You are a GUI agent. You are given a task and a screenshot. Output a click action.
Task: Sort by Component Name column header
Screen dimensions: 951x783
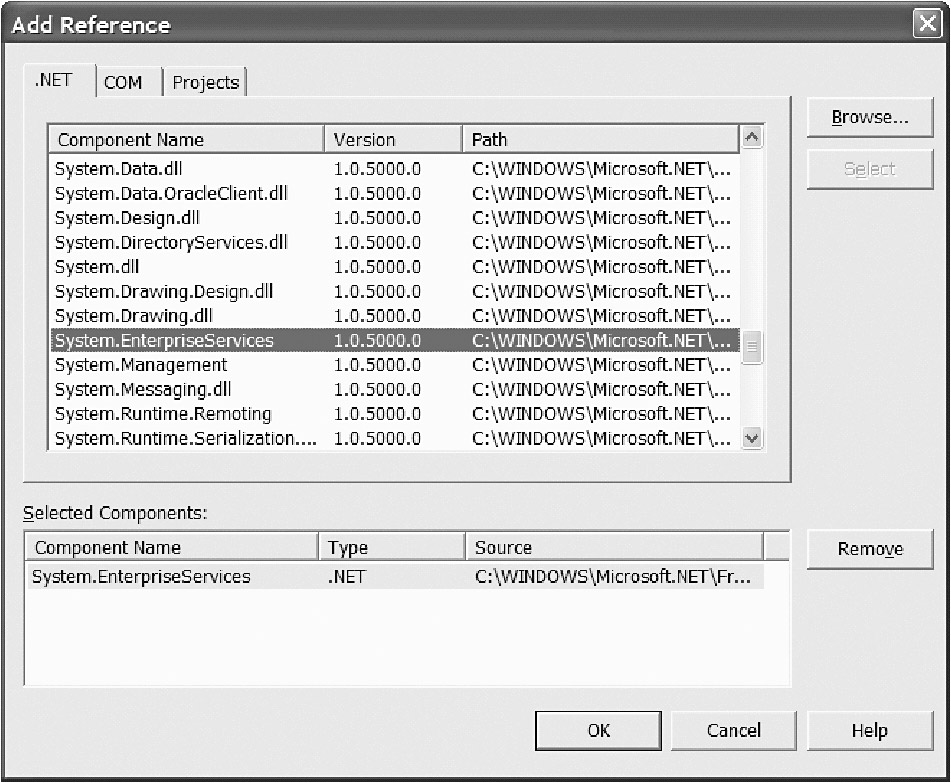coord(186,140)
